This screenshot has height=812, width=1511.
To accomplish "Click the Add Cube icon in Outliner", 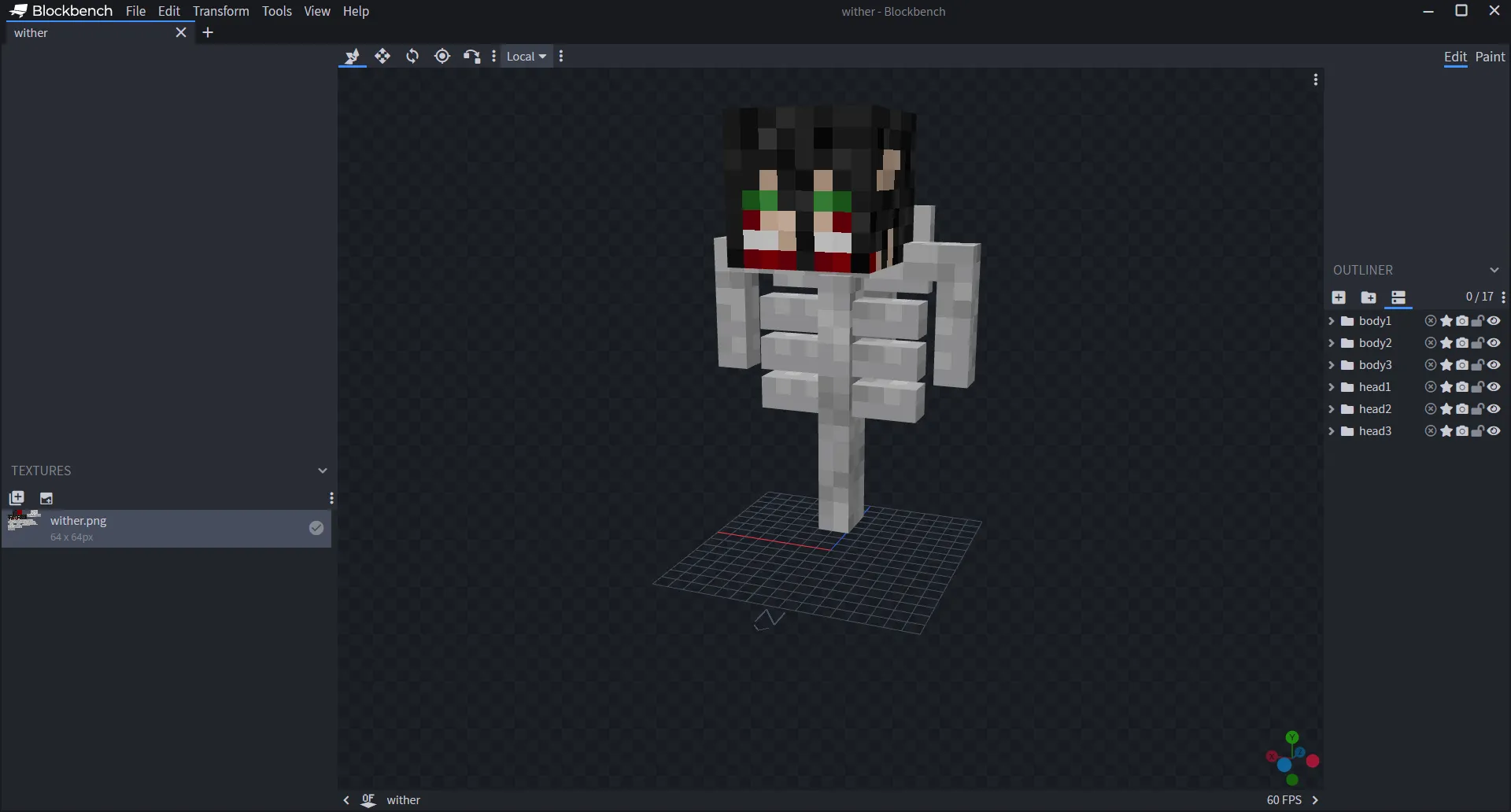I will (x=1339, y=297).
